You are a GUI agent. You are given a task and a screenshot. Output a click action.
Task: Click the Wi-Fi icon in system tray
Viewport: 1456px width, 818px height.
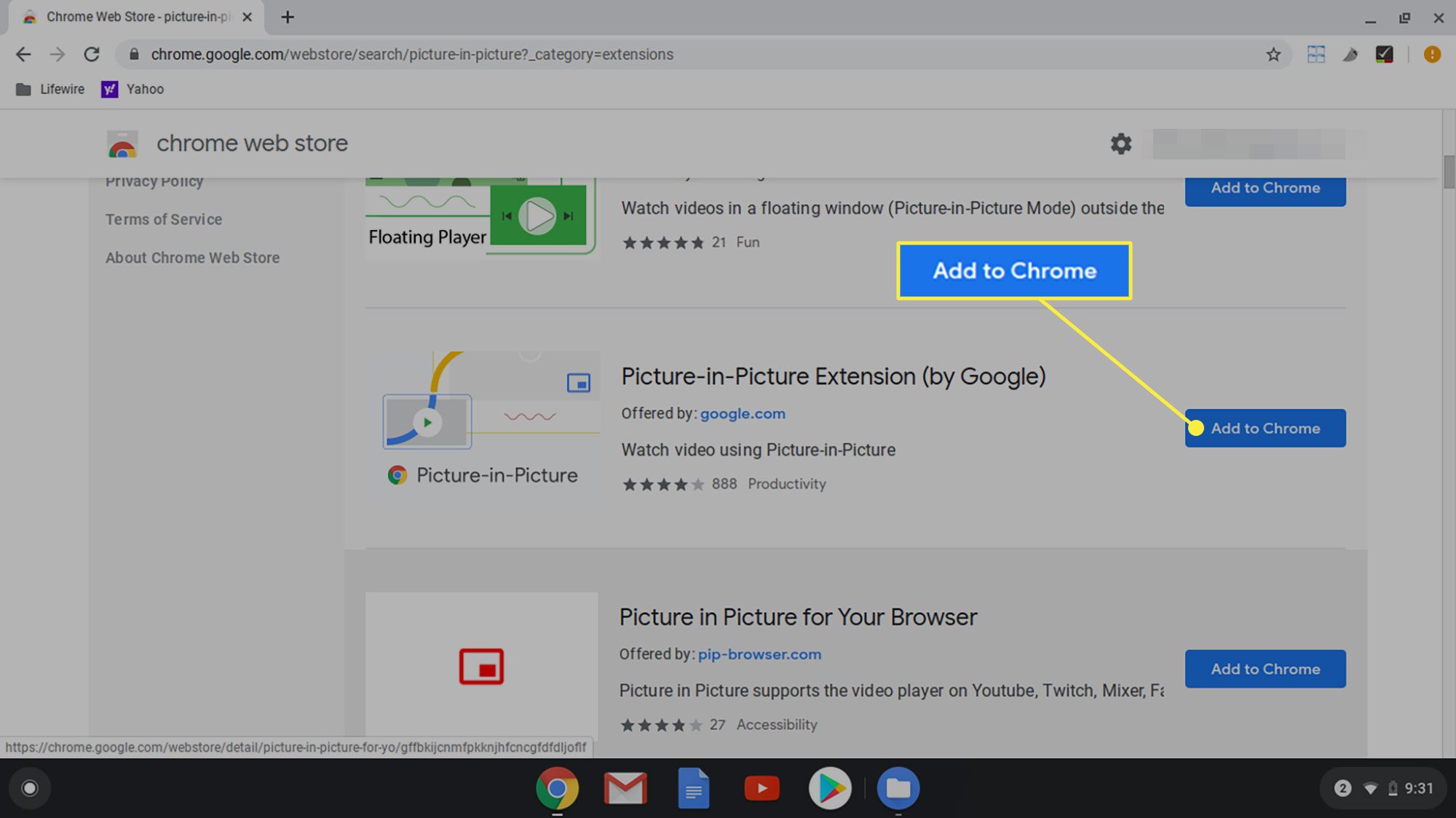coord(1370,789)
